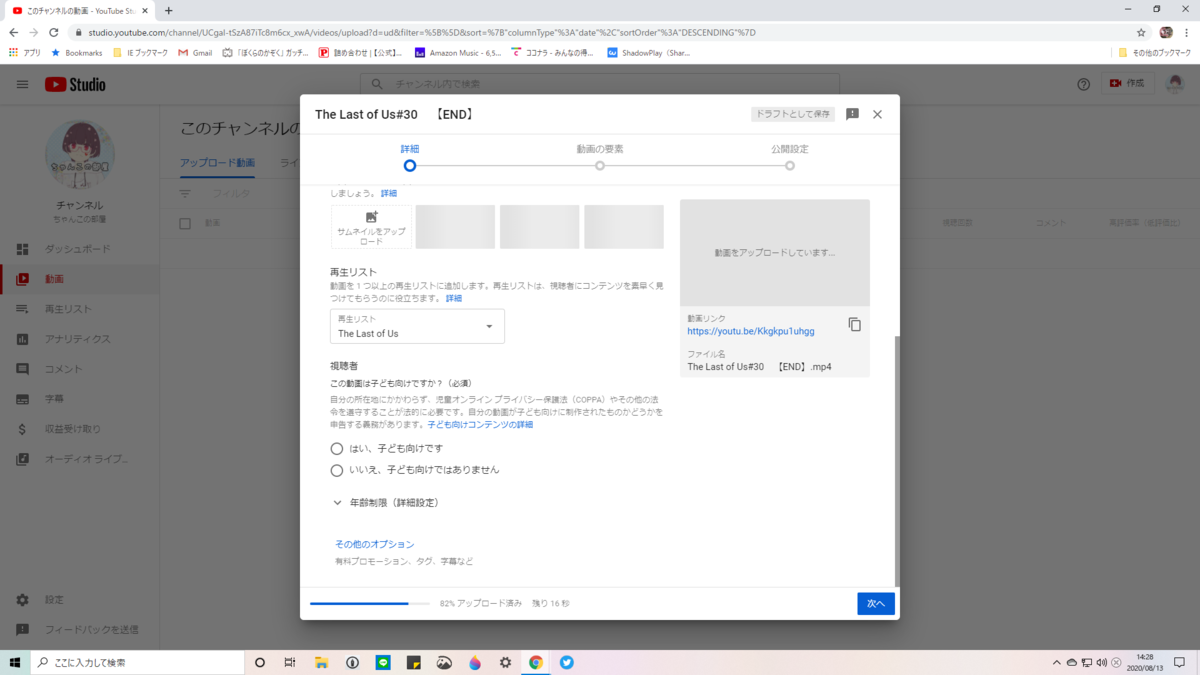Copy the video link with the copy icon
The height and width of the screenshot is (675, 1200).
[854, 325]
